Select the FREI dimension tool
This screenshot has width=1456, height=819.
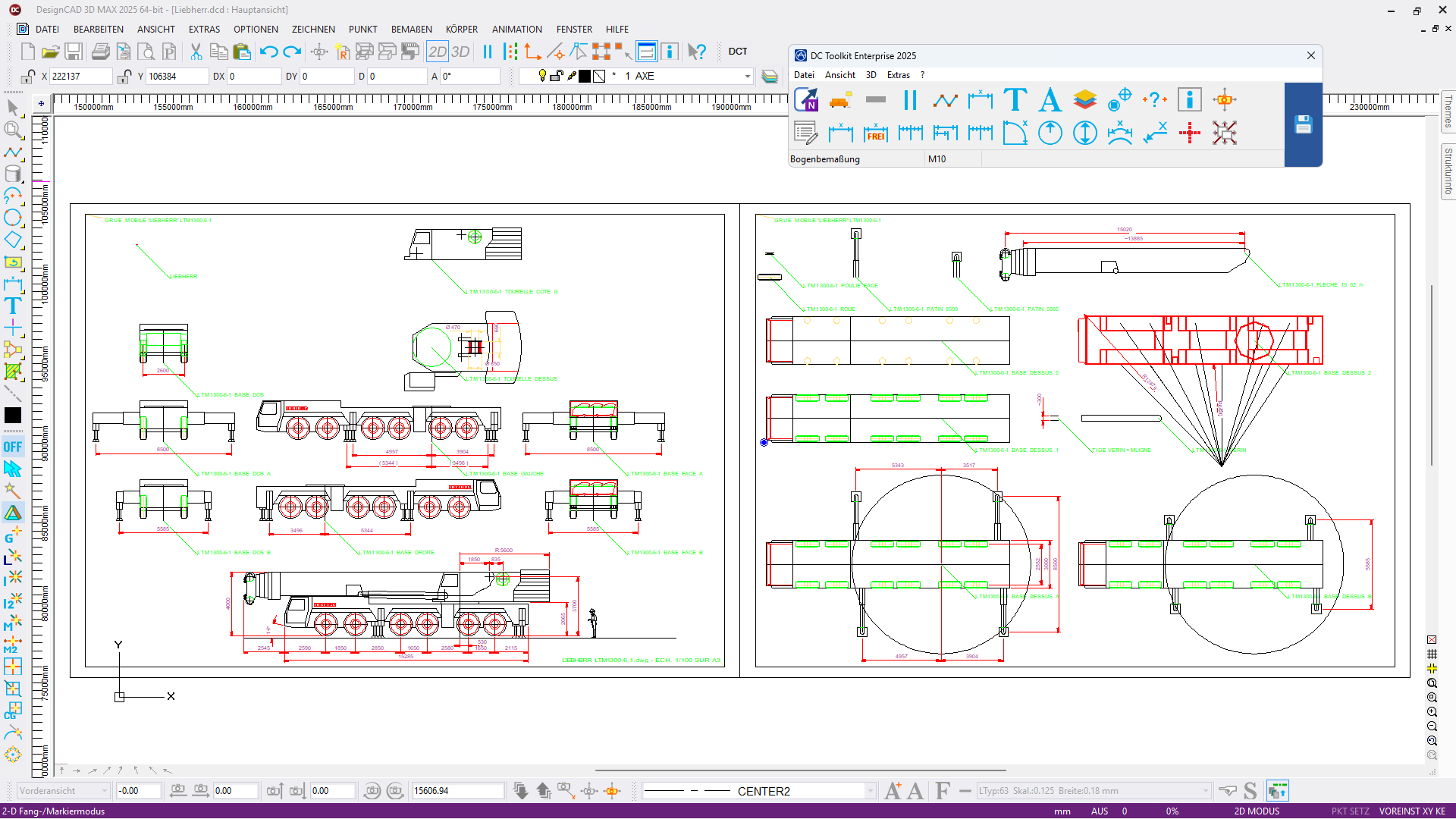[x=875, y=133]
